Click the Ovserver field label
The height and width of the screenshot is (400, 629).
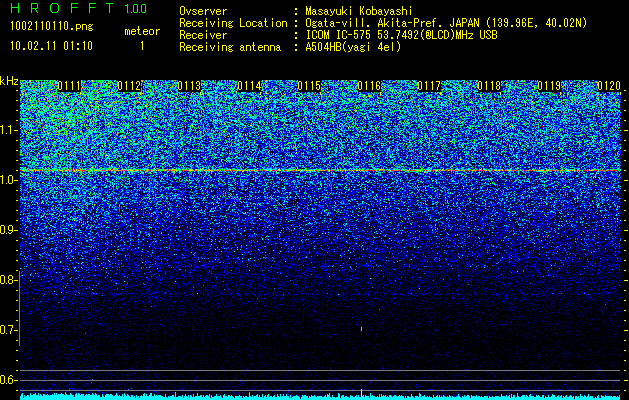(203, 11)
